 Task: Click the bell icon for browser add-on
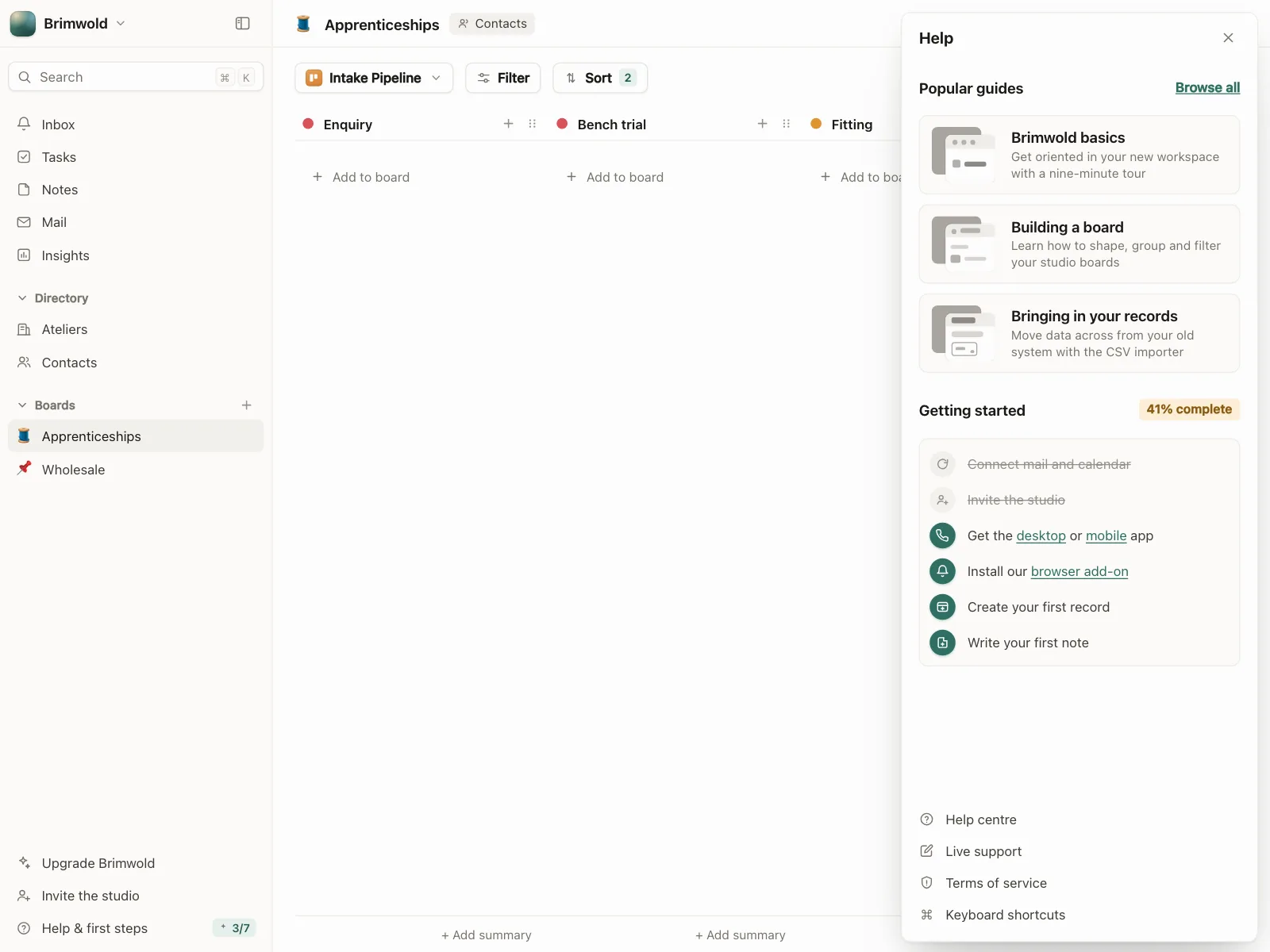942,571
